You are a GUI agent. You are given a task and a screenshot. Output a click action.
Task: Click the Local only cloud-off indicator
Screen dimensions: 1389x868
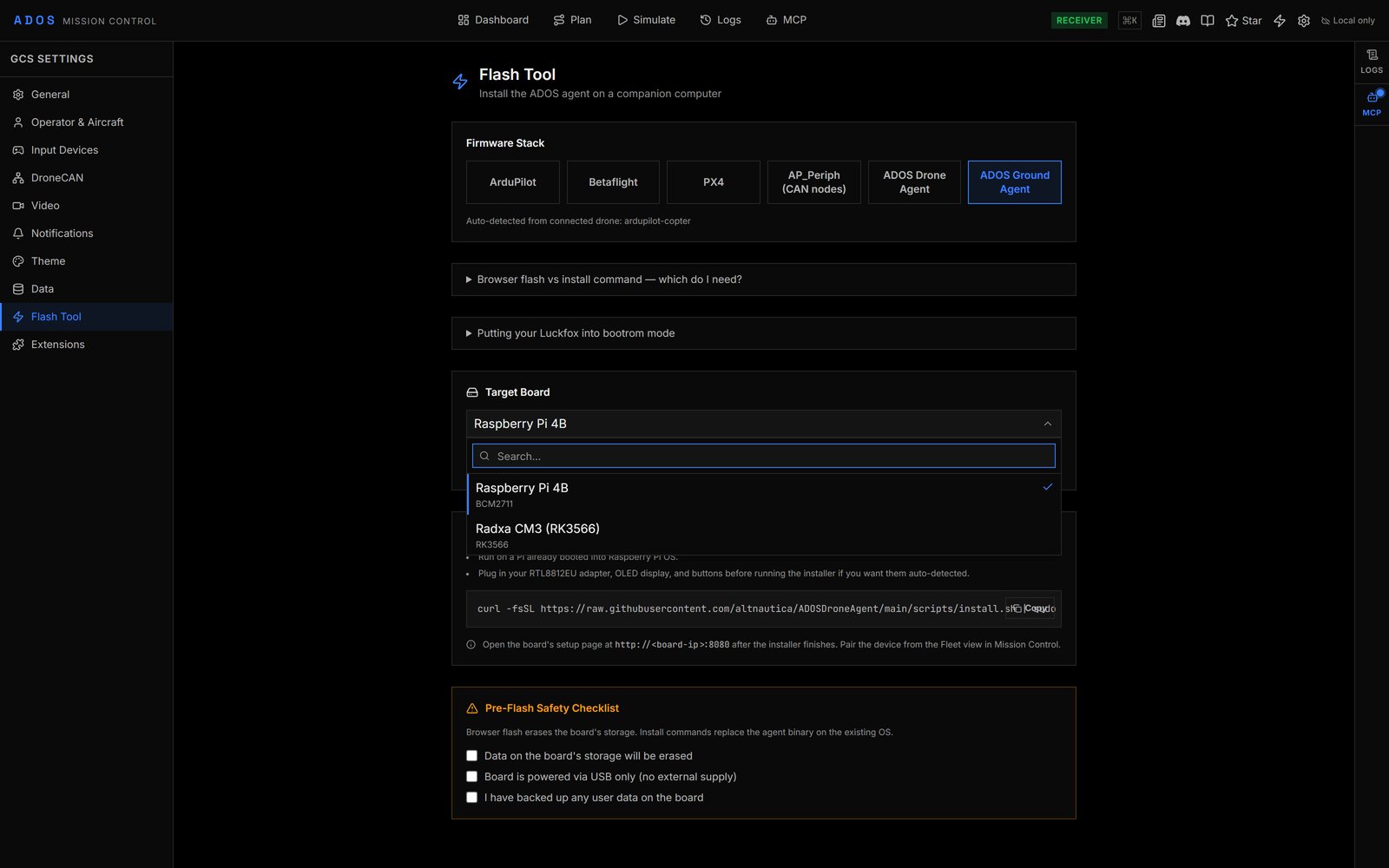pyautogui.click(x=1348, y=21)
